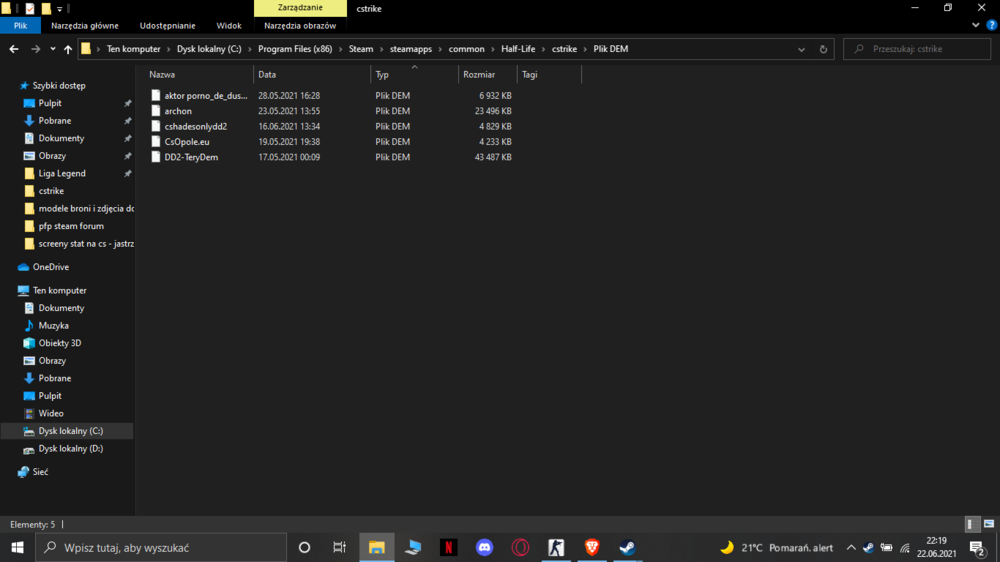This screenshot has width=1000, height=562.
Task: Open Dysk lokalny (D:) in sidebar
Action: click(x=70, y=448)
